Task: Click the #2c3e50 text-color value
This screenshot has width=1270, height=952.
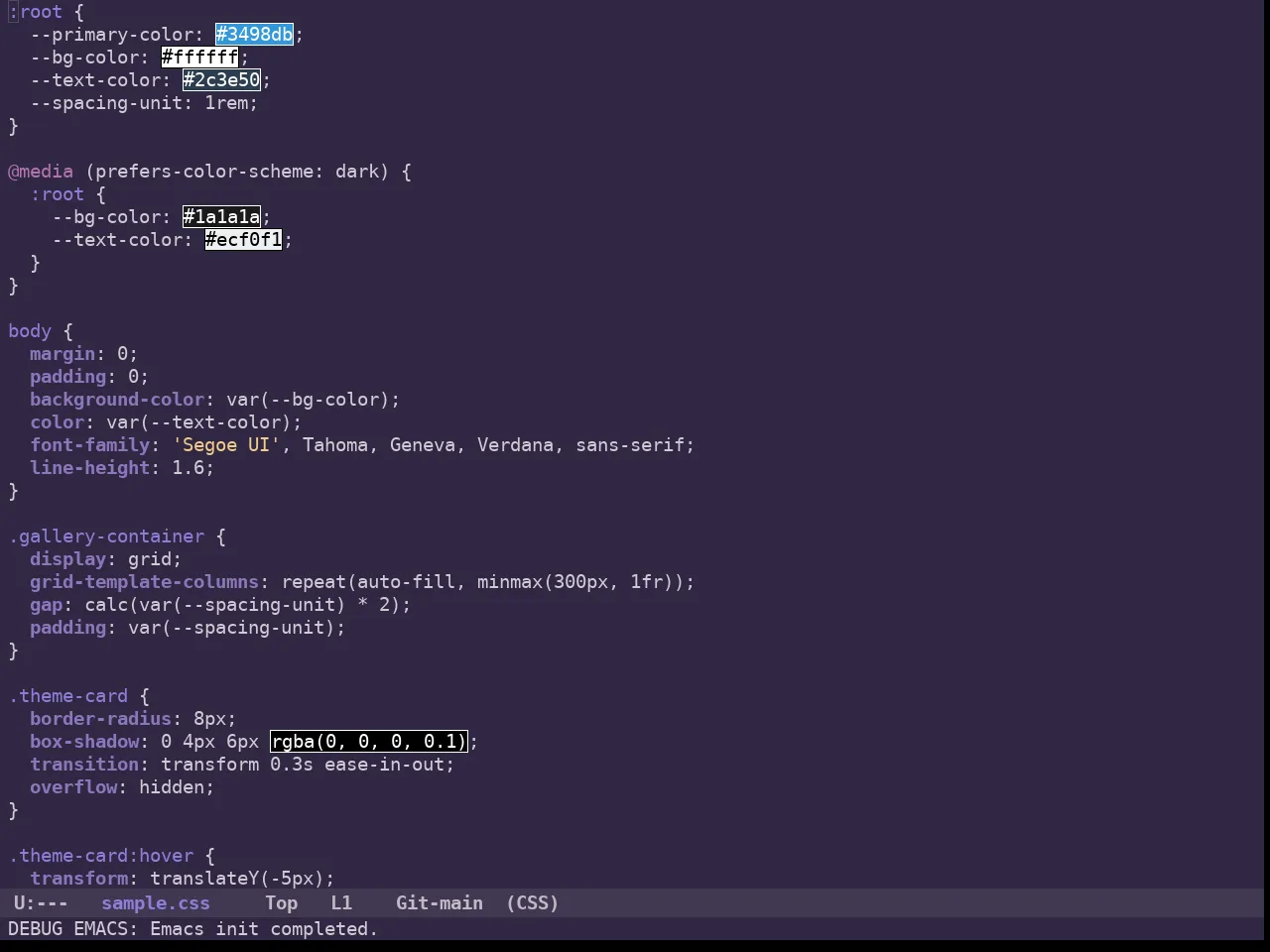Action: 221,79
